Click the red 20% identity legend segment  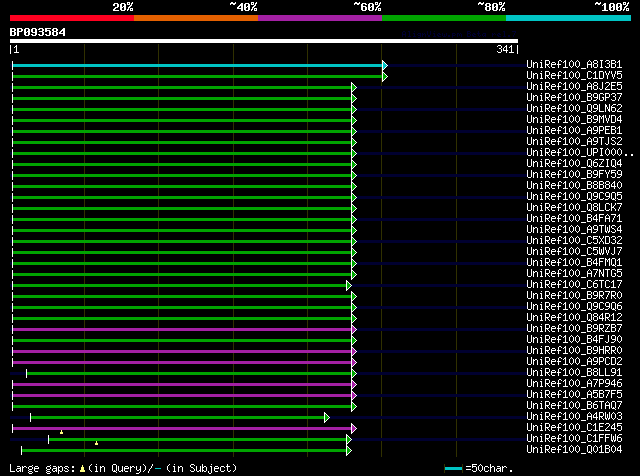click(x=71, y=18)
